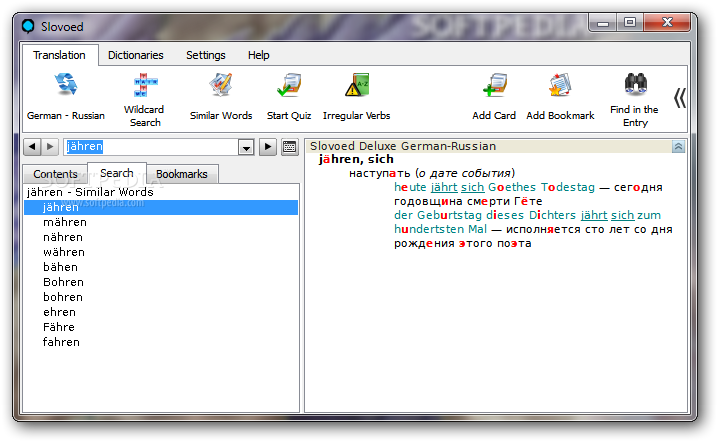
Task: Open the Wildcard Search tool
Action: (x=144, y=99)
